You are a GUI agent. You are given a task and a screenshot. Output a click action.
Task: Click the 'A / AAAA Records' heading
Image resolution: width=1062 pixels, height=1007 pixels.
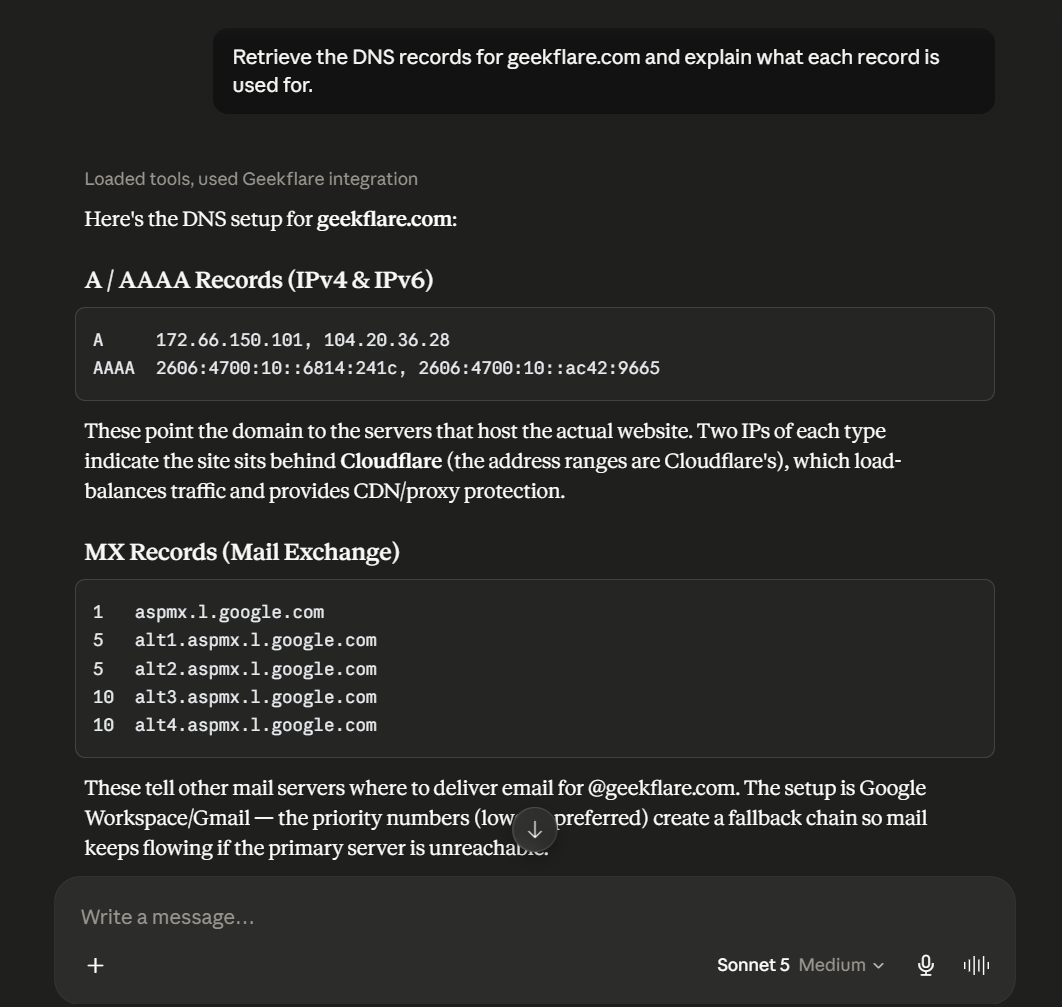click(259, 280)
